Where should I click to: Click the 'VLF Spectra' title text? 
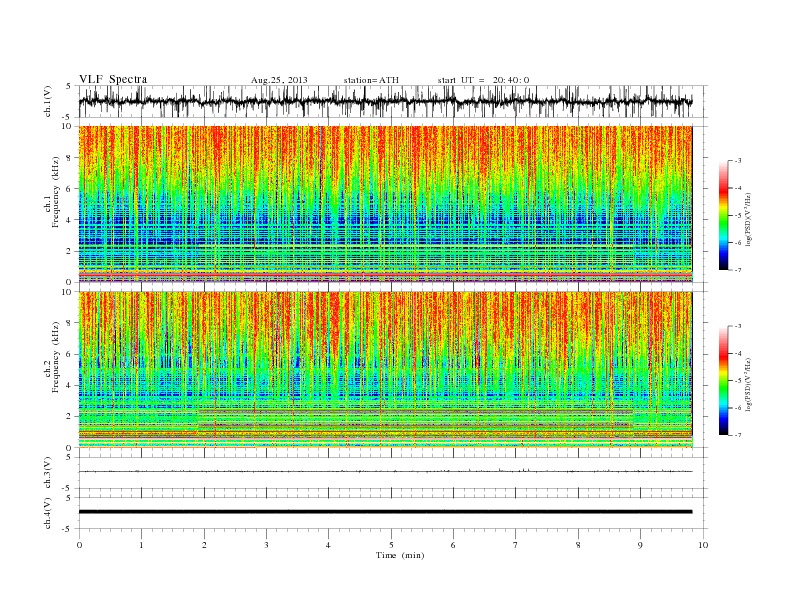tap(113, 79)
